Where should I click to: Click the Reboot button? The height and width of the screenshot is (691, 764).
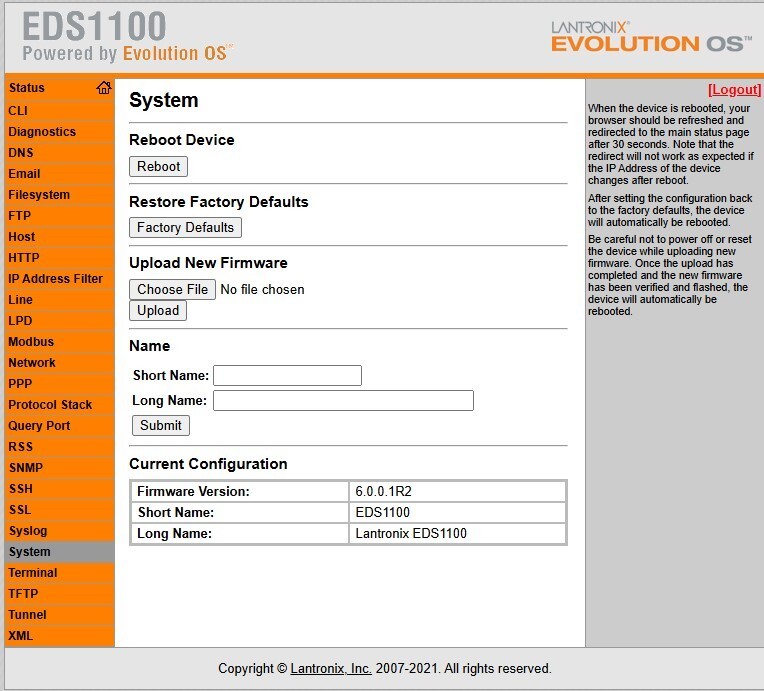(x=158, y=167)
